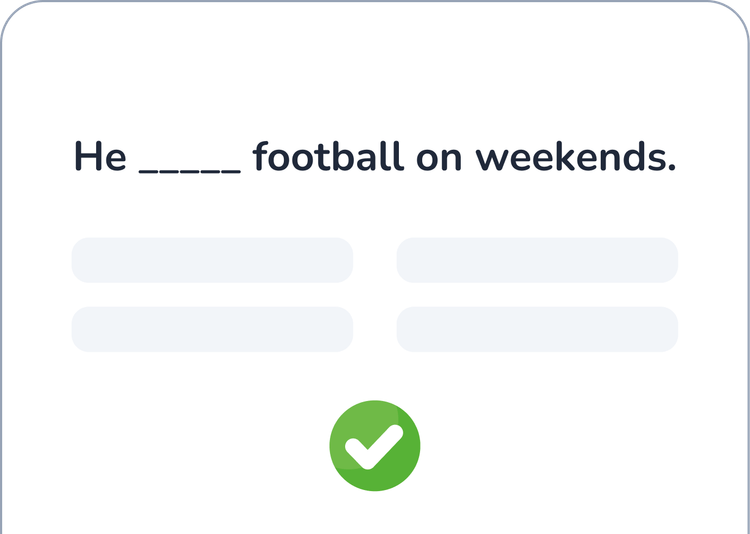Screen dimensions: 750x534
Task: Click the word "weekends." in the question
Action: pyautogui.click(x=575, y=157)
